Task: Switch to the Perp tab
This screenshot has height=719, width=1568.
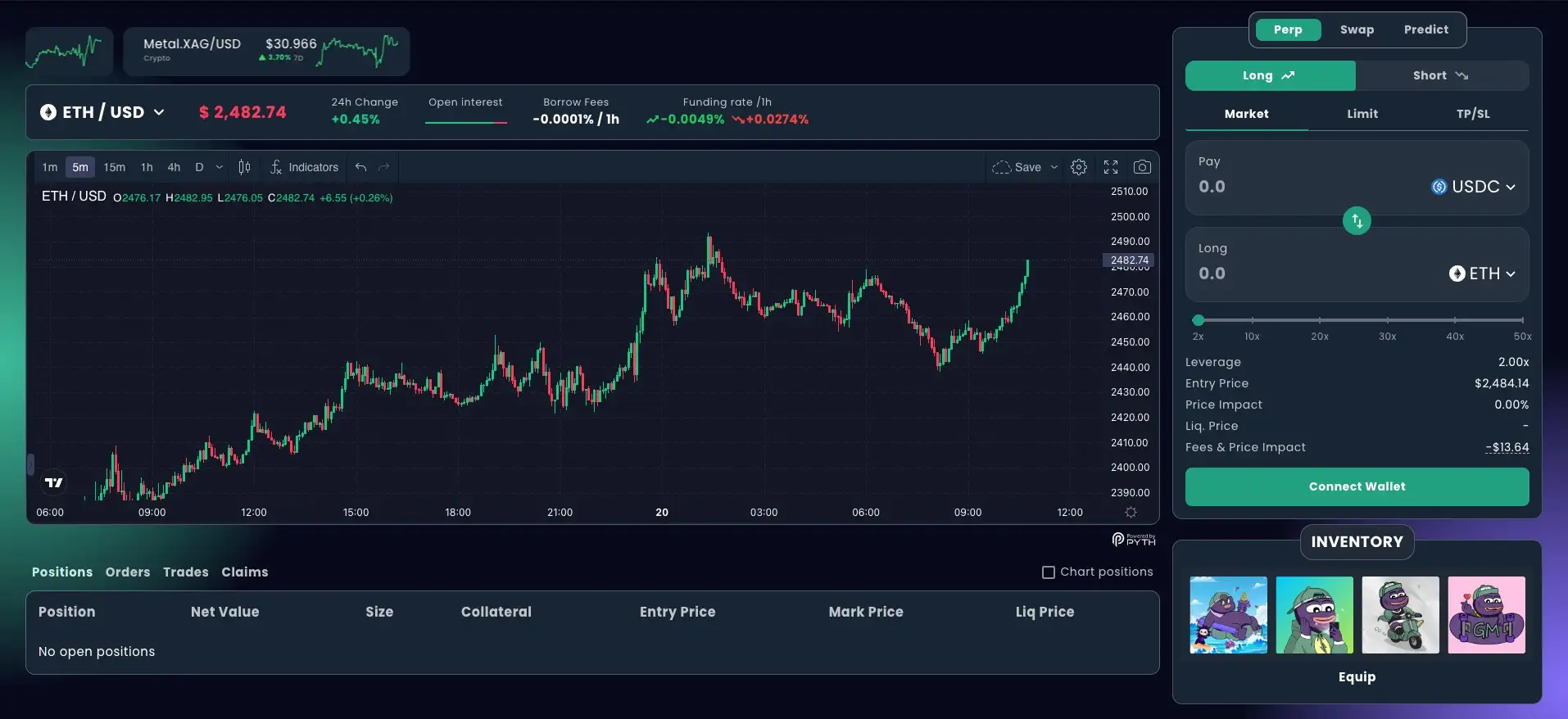Action: (x=1288, y=29)
